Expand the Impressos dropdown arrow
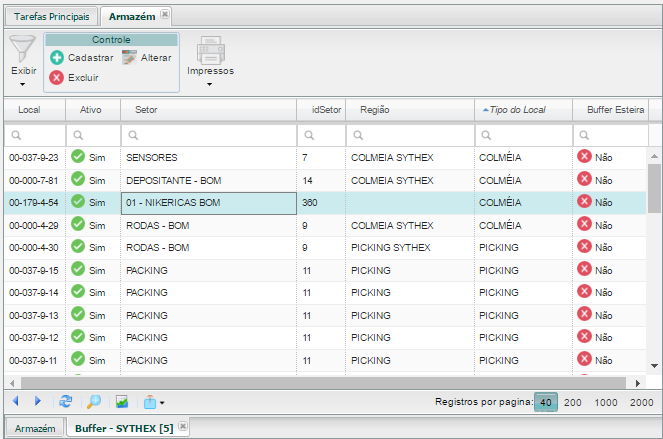663x439 pixels. [209, 84]
